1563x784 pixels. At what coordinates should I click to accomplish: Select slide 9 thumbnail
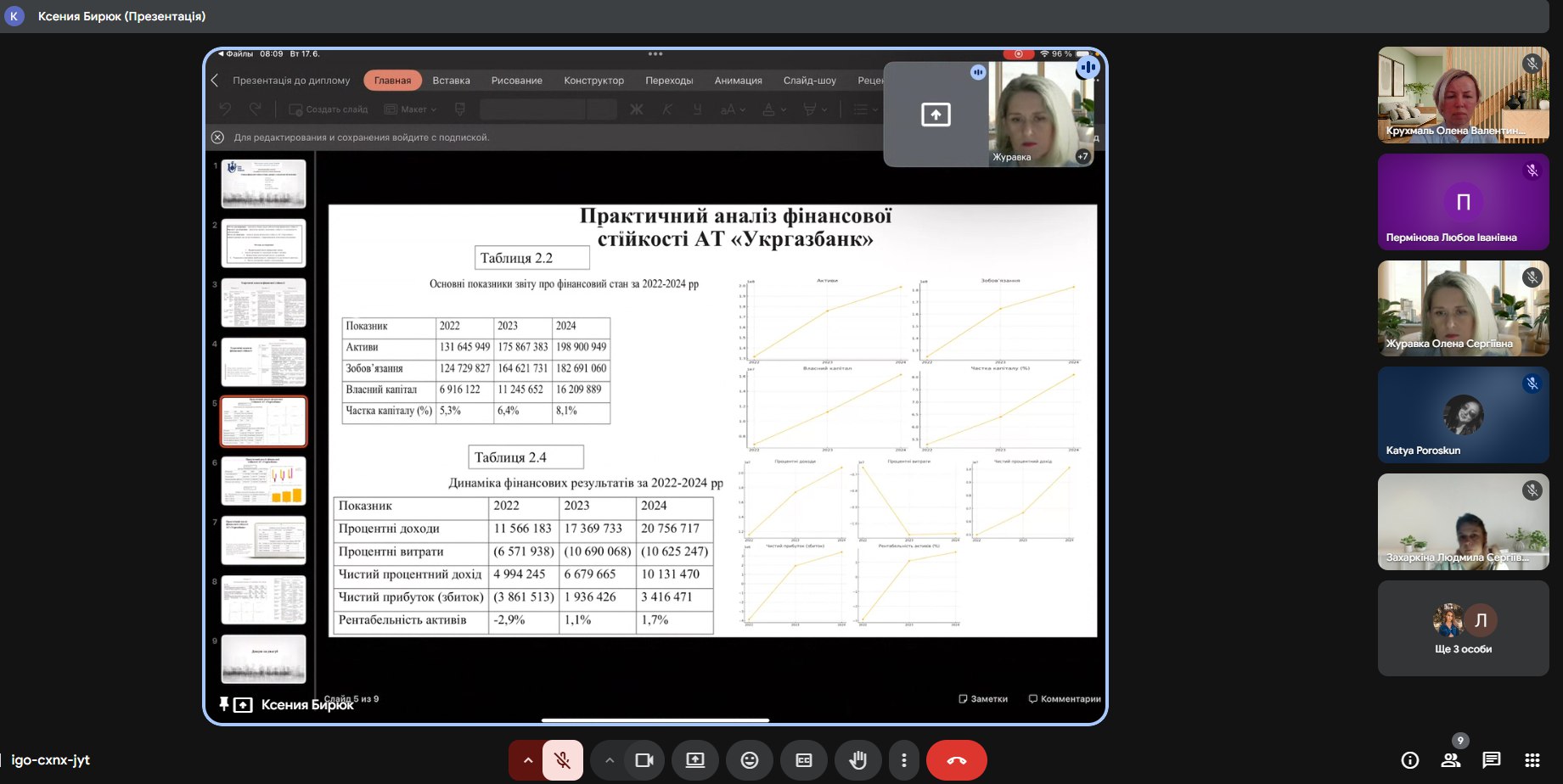pos(263,658)
